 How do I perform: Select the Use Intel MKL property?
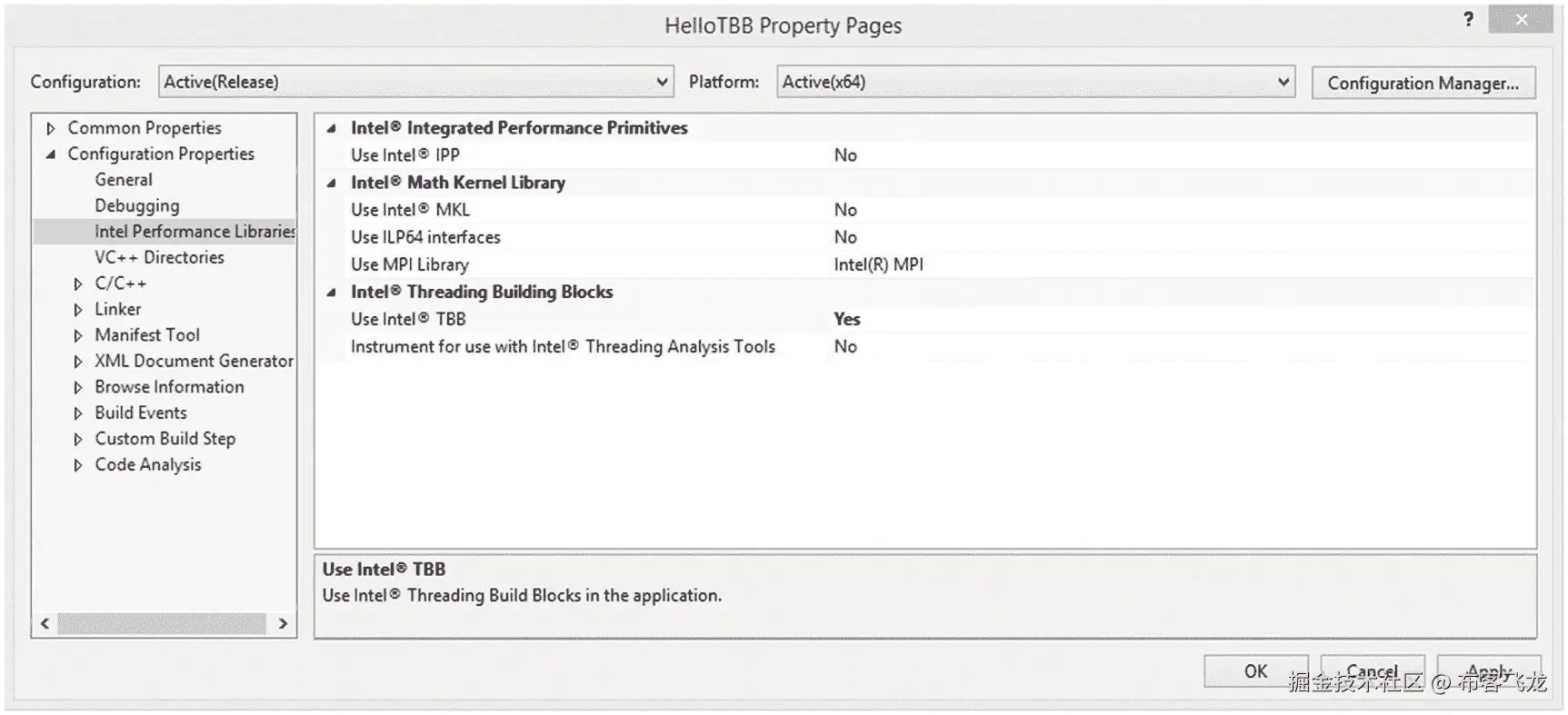click(410, 210)
